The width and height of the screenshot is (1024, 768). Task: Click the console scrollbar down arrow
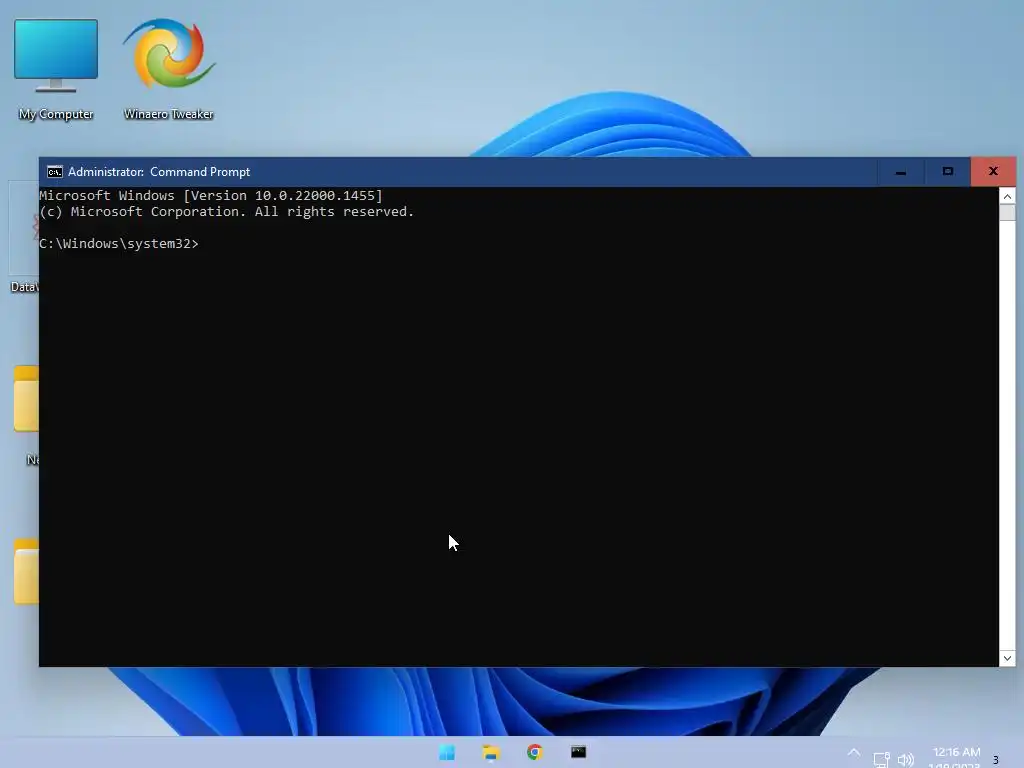(x=1007, y=658)
